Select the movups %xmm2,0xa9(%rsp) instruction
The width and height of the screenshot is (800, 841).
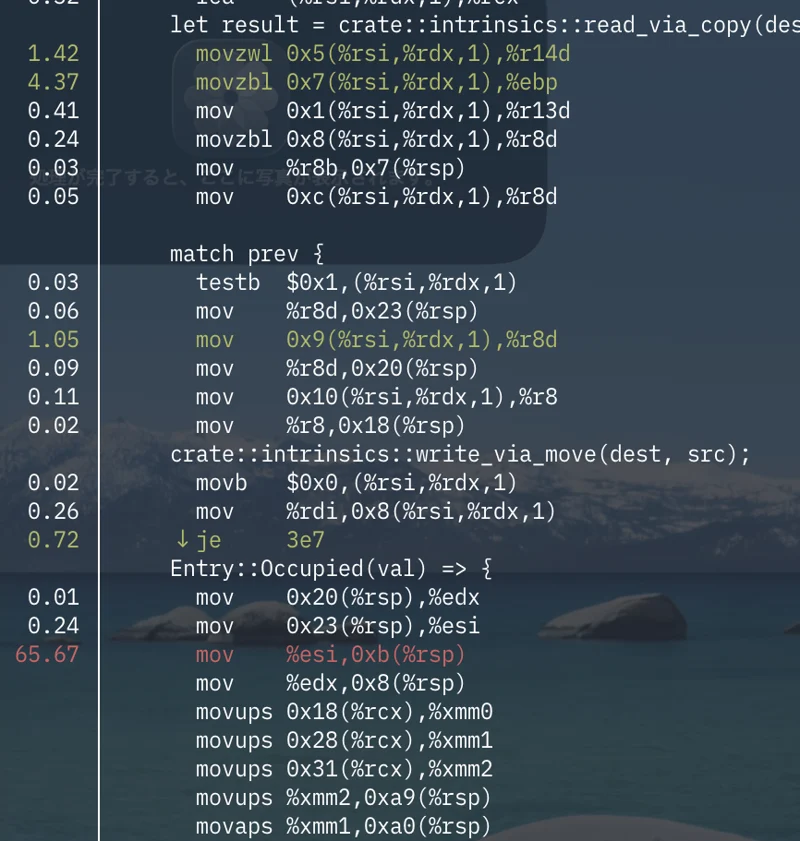click(x=344, y=798)
